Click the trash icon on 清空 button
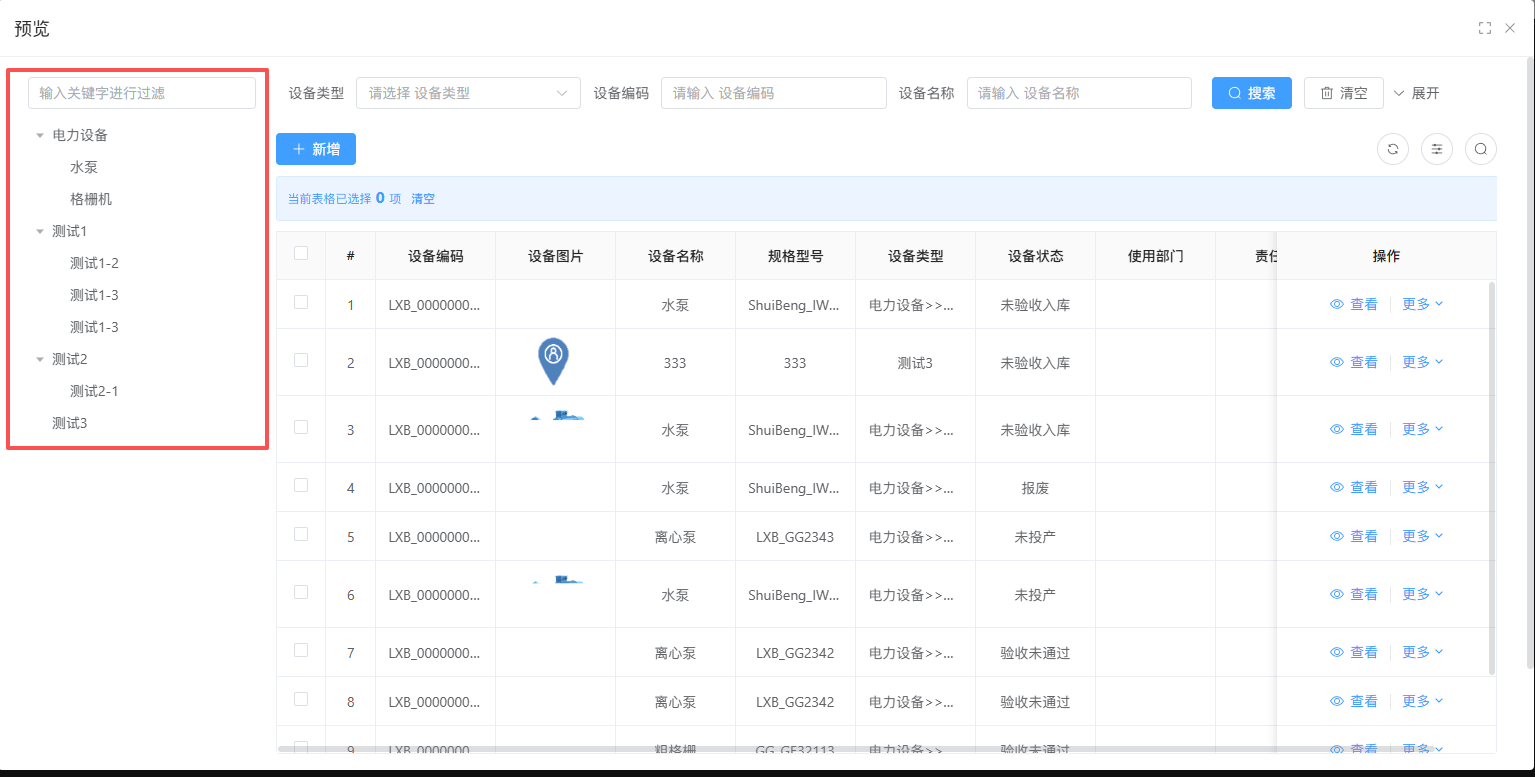This screenshot has height=777, width=1535. [x=1327, y=93]
